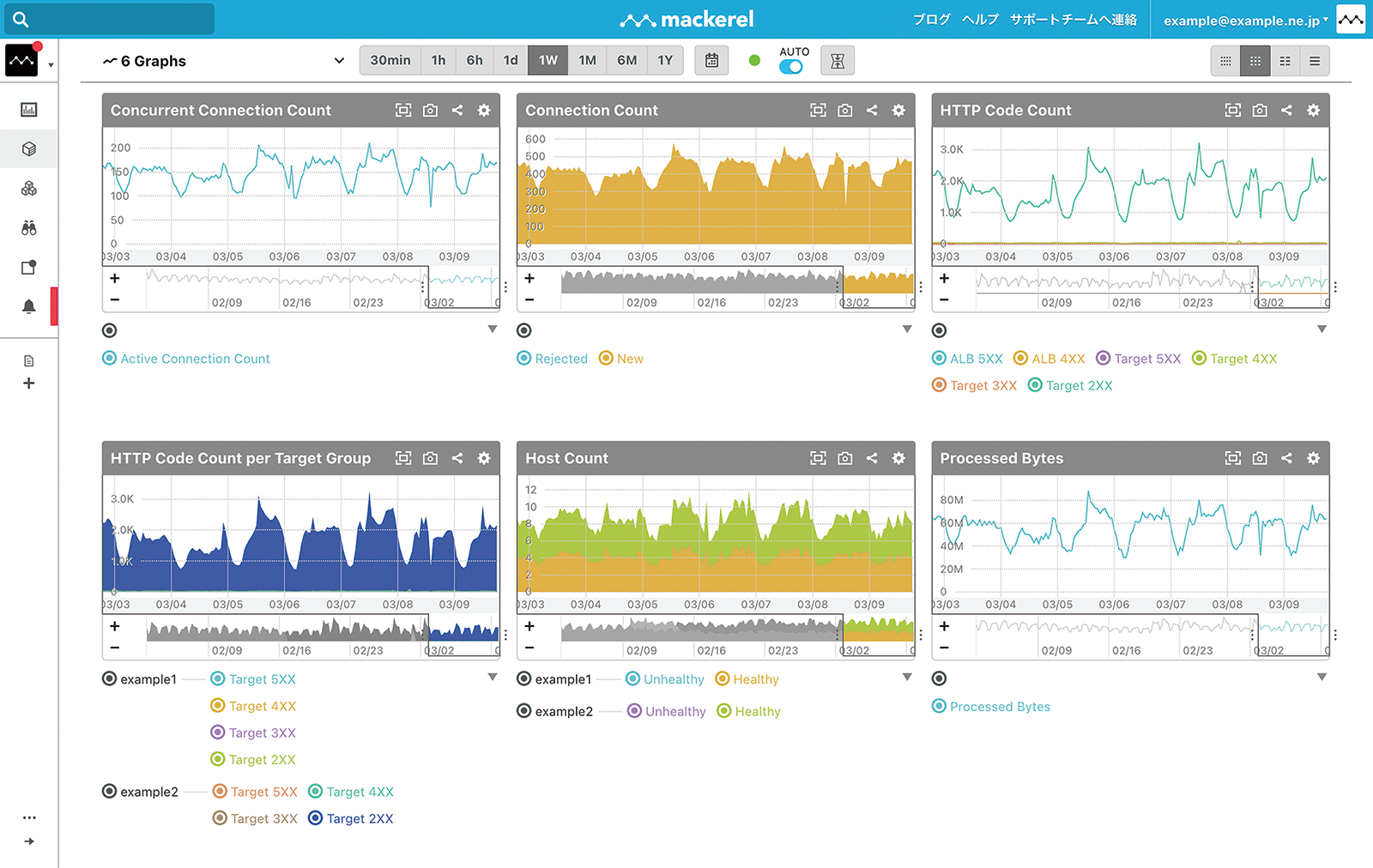The width and height of the screenshot is (1373, 868).
Task: Select the 1d time range
Action: 511,61
